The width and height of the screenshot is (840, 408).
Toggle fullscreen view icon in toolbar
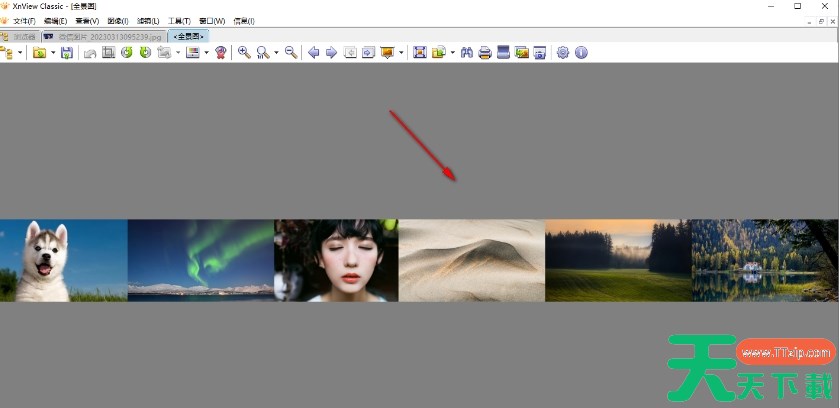420,52
